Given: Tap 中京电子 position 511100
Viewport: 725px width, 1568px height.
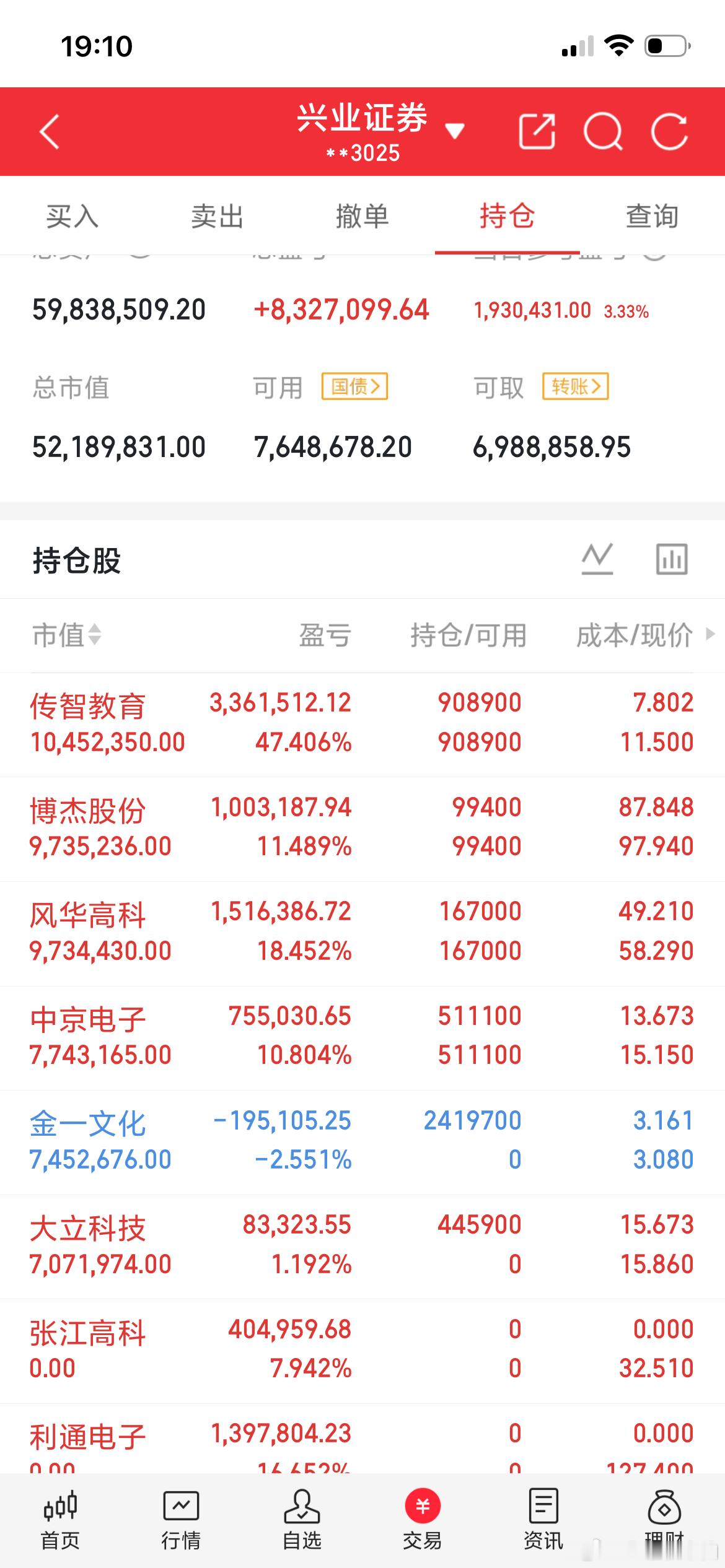Looking at the screenshot, I should pos(480,1016).
